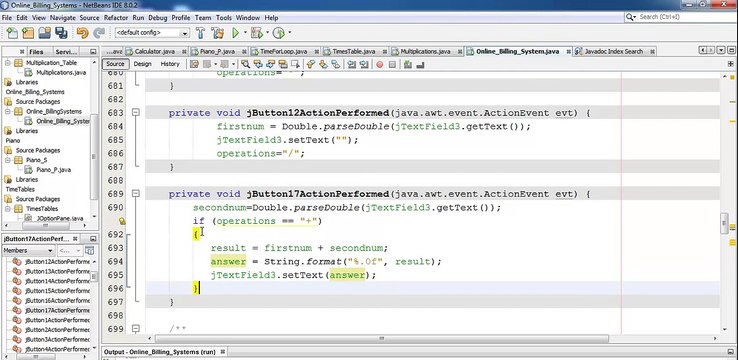
Task: Click the Redo toolbar icon
Action: pos(99,33)
